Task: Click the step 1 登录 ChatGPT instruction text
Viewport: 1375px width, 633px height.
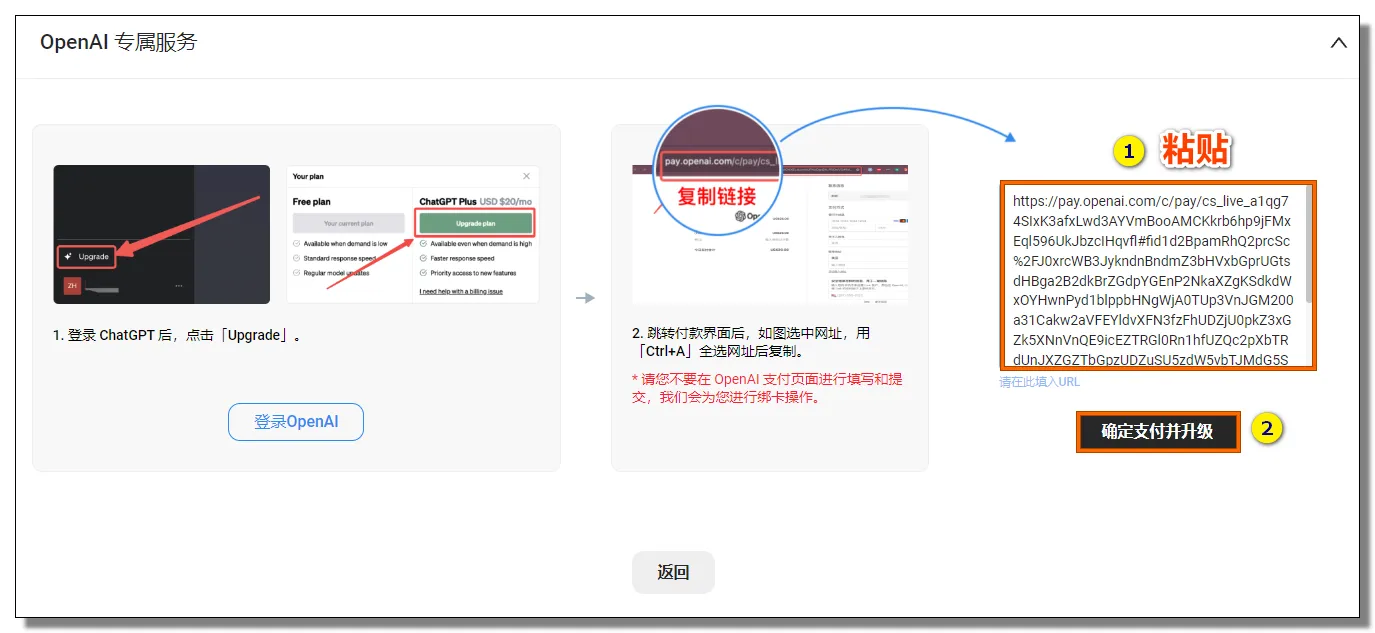Action: click(178, 336)
